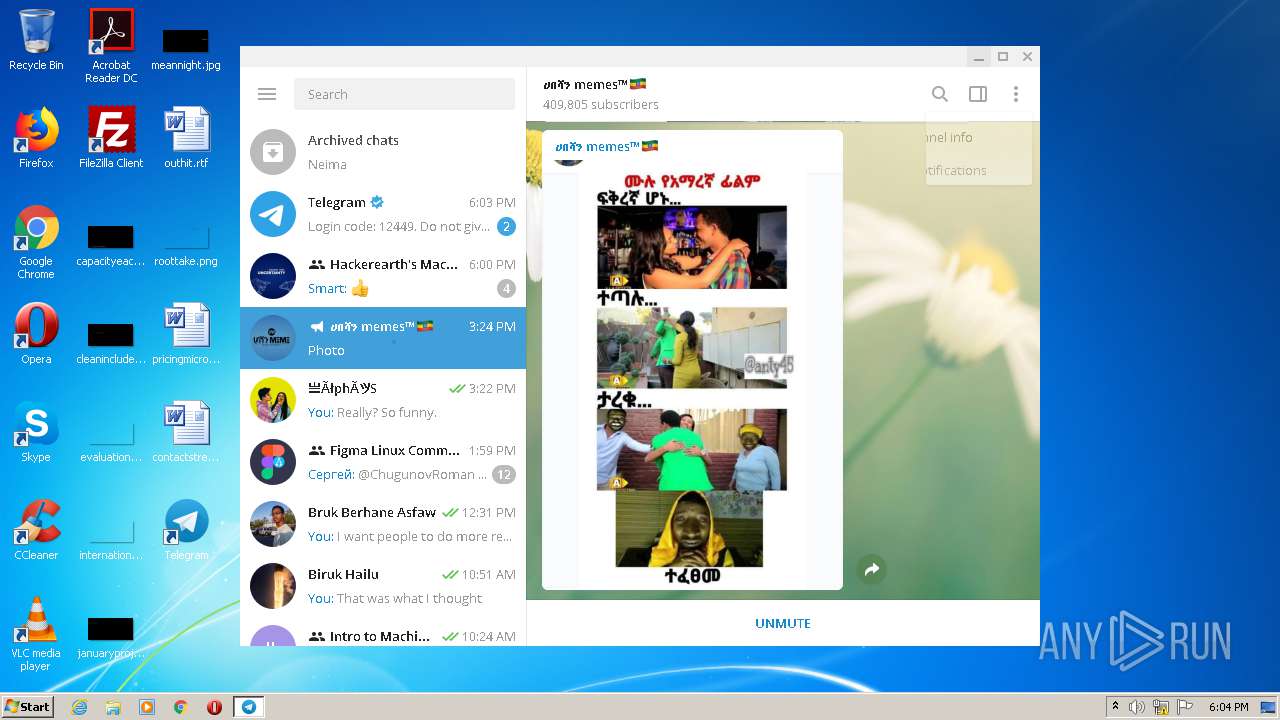Open Figma Linux Community chat
The width and height of the screenshot is (1280, 720).
pyautogui.click(x=383, y=462)
